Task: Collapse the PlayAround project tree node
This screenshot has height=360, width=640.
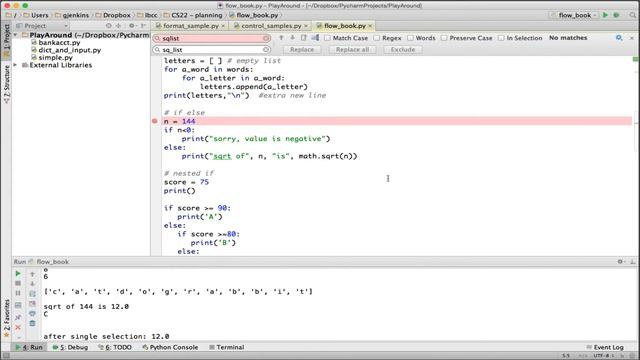Action: tap(16, 35)
